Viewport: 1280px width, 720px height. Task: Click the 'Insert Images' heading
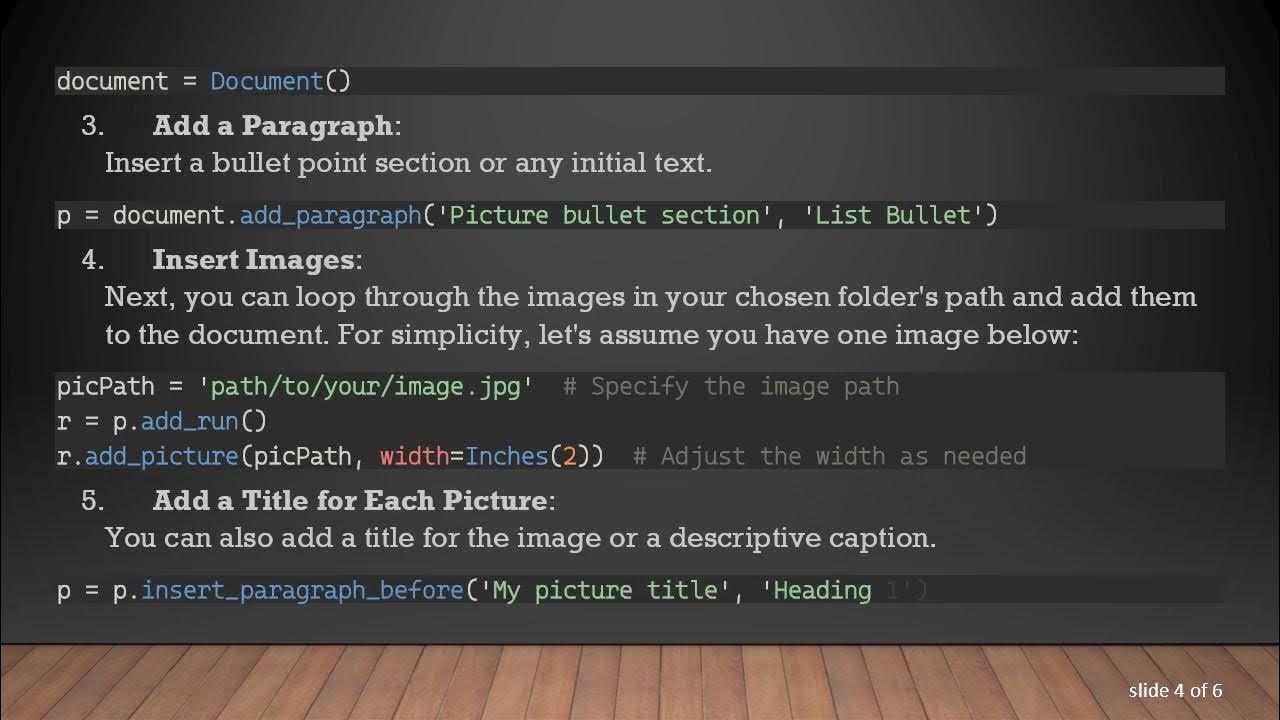pos(254,260)
